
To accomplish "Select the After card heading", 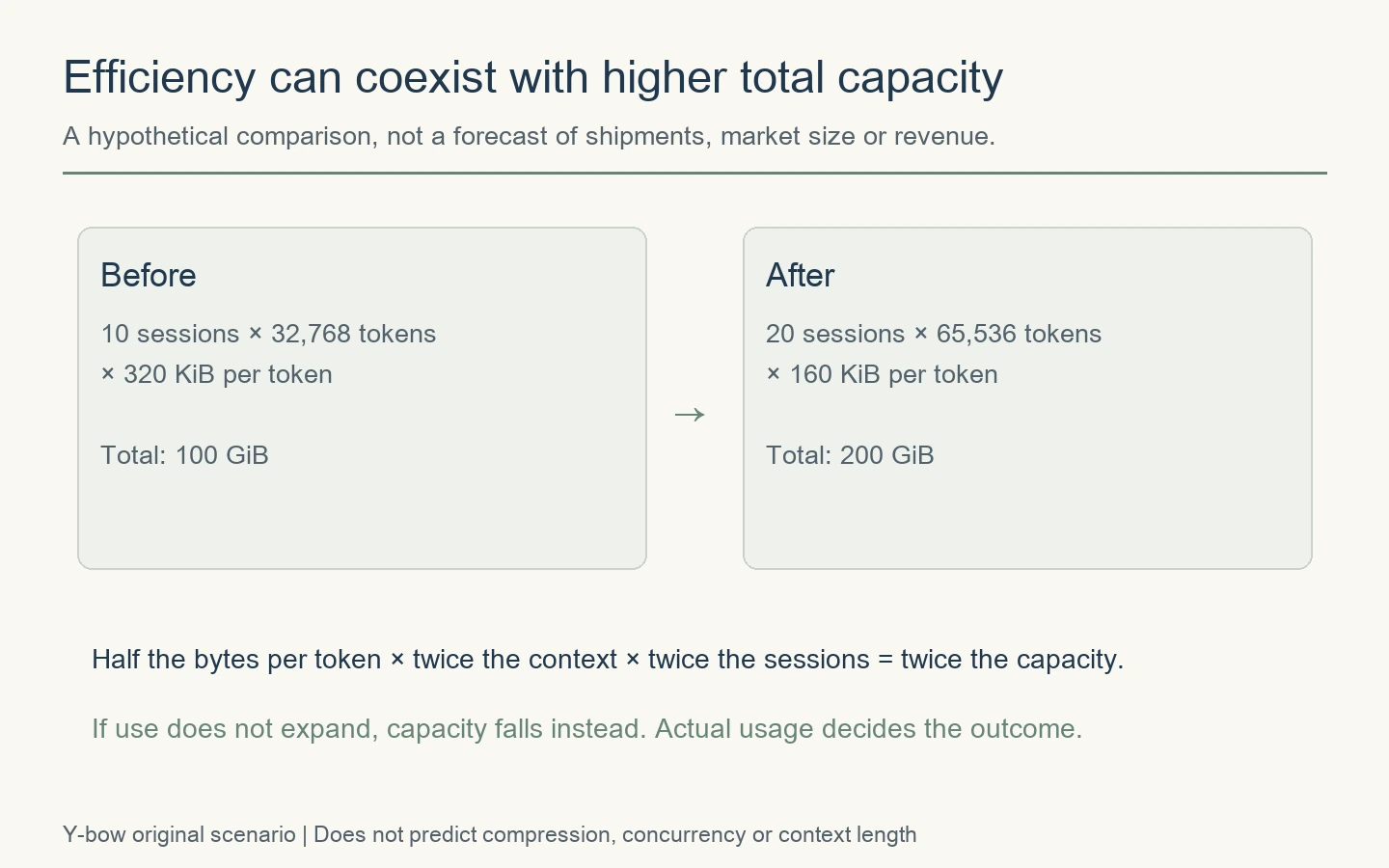I will click(800, 275).
